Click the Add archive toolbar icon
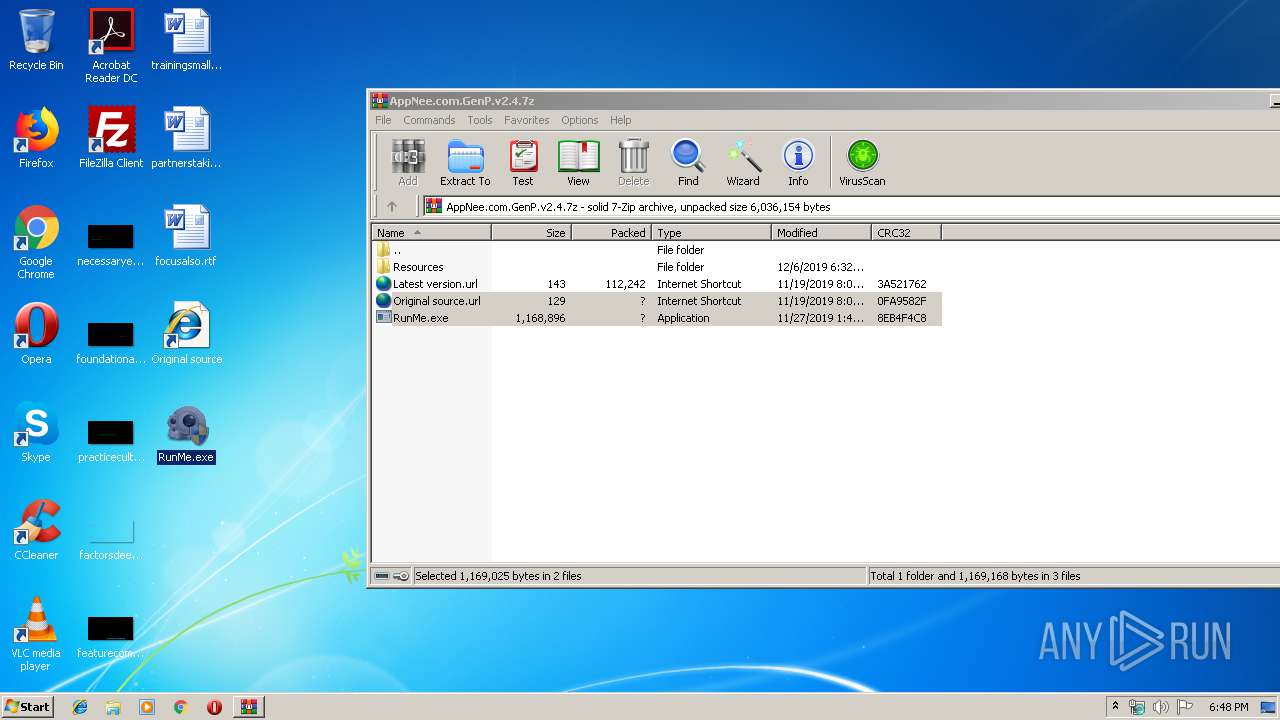The image size is (1280, 720). (x=408, y=163)
